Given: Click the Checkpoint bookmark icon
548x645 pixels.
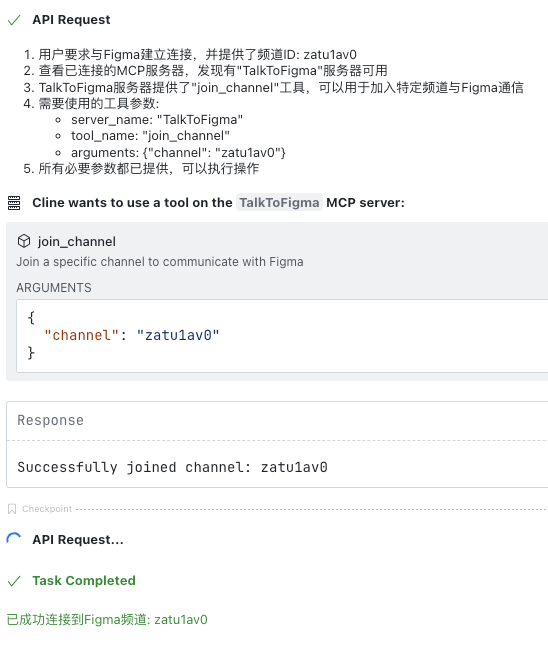Looking at the screenshot, I should click(12, 509).
